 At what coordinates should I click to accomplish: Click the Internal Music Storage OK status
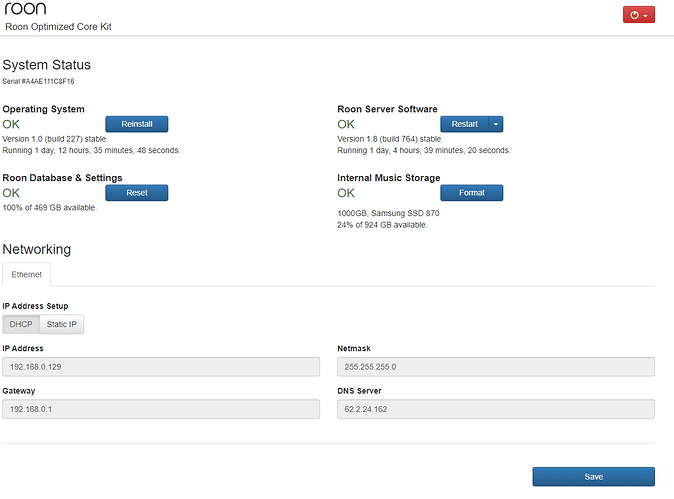(x=346, y=193)
